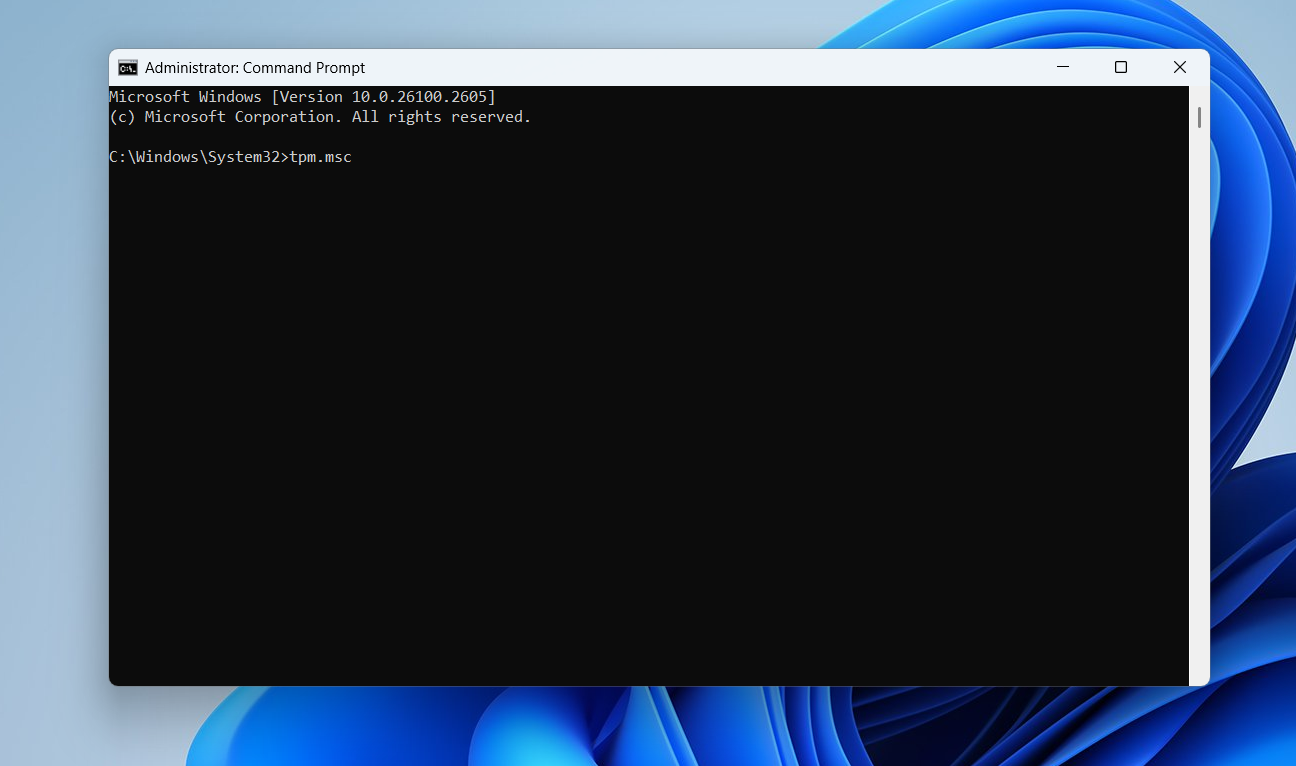Click the 'Microsoft Windows [Version 10.0.26100.2605]' line
Image resolution: width=1296 pixels, height=766 pixels.
tap(303, 97)
